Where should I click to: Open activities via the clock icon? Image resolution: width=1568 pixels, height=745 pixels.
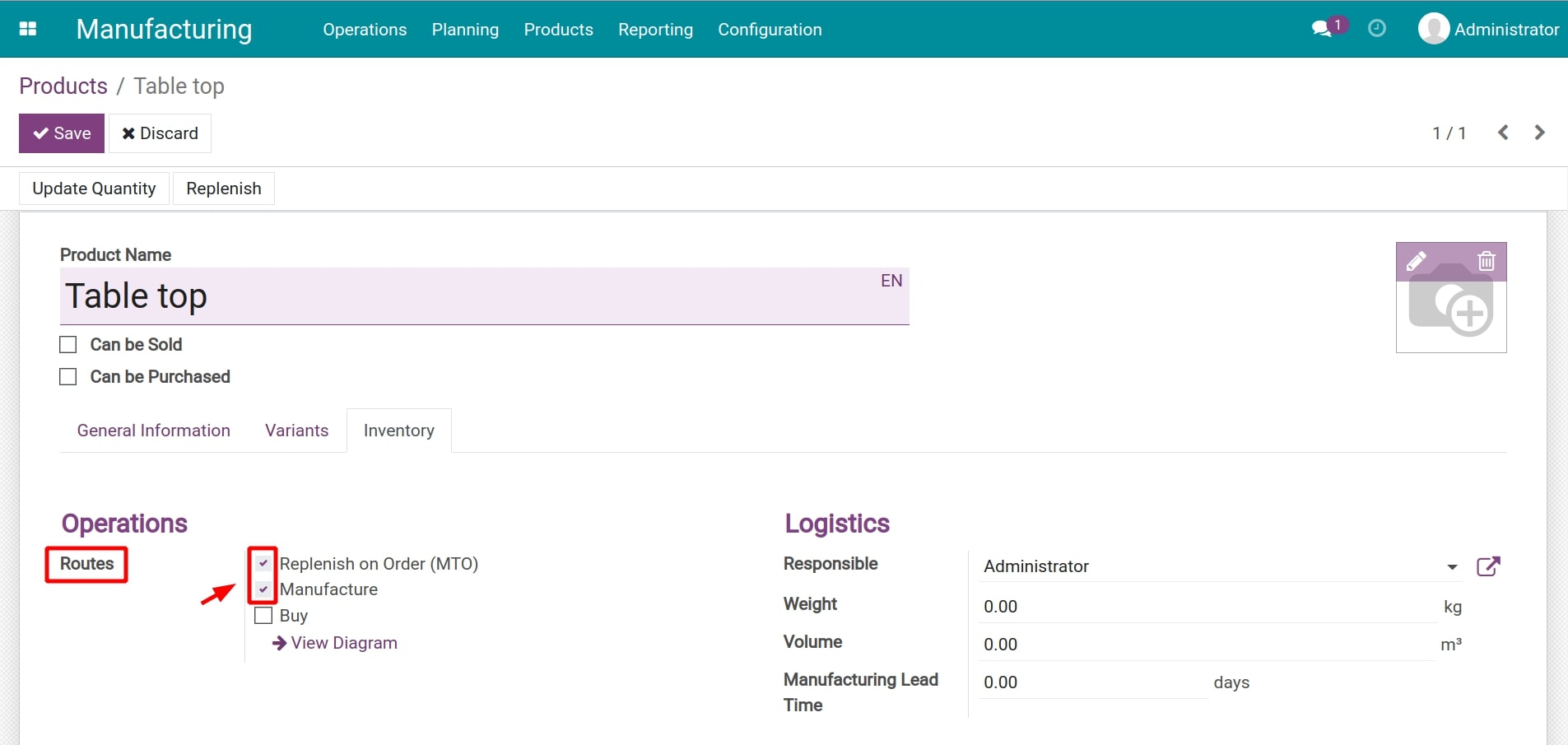(x=1377, y=28)
